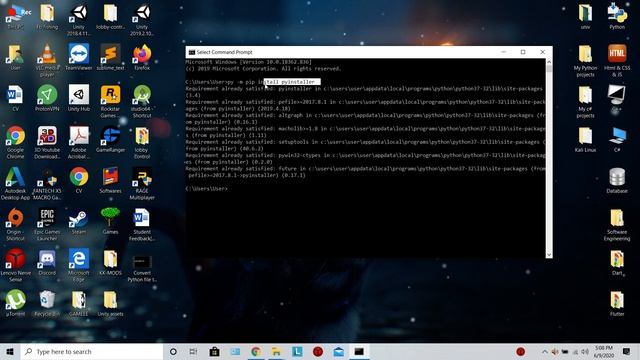
Task: Open Cortana from the taskbar
Action: (x=173, y=351)
